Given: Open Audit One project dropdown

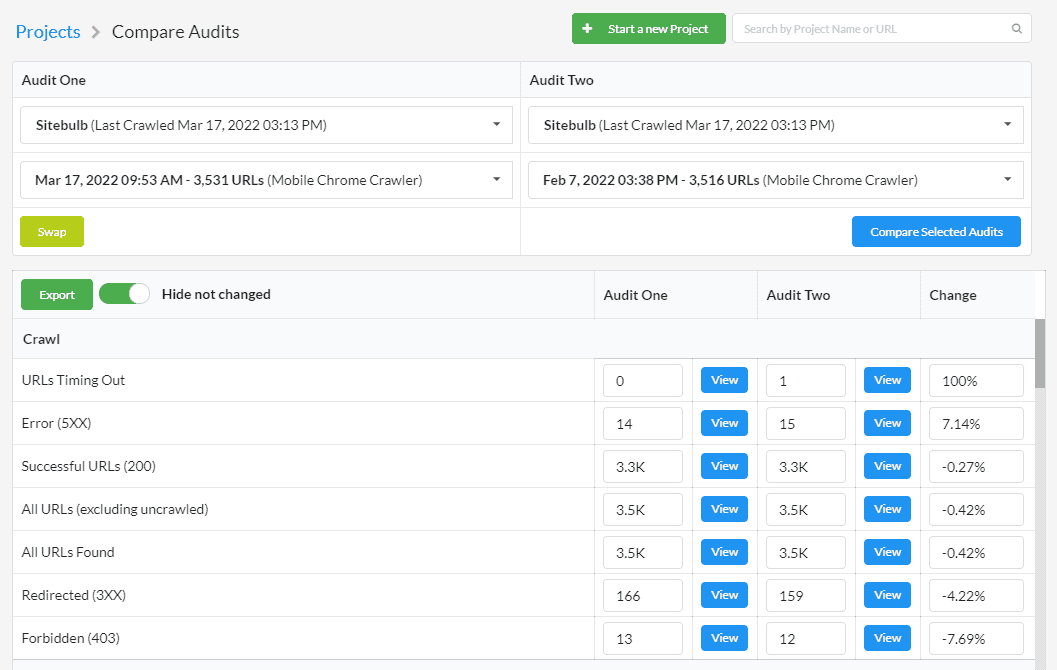Looking at the screenshot, I should [266, 125].
